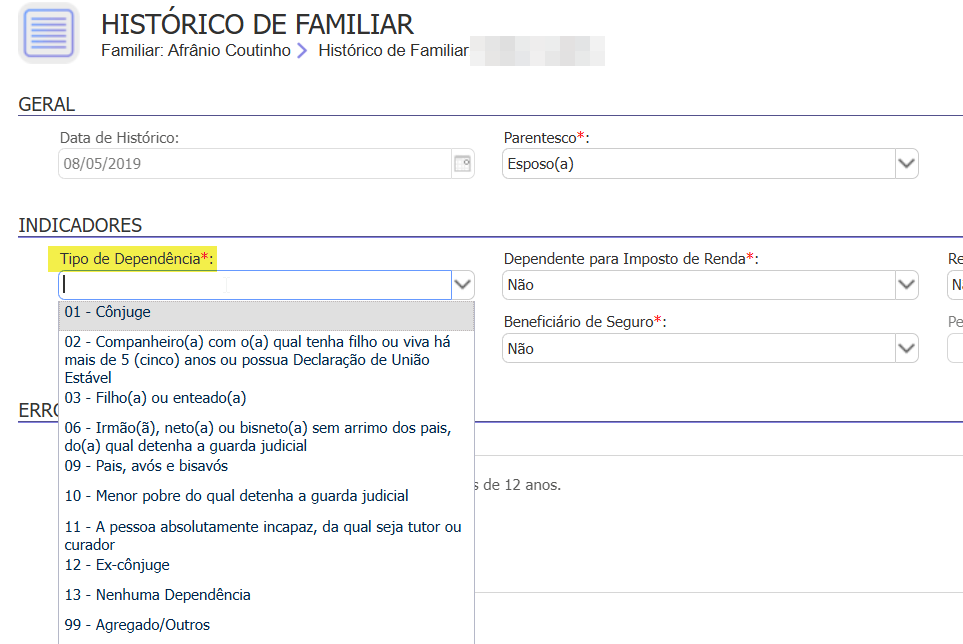Select 03 - Filho(a) ou enteado(a)
Image resolution: width=963 pixels, height=644 pixels.
tap(155, 398)
